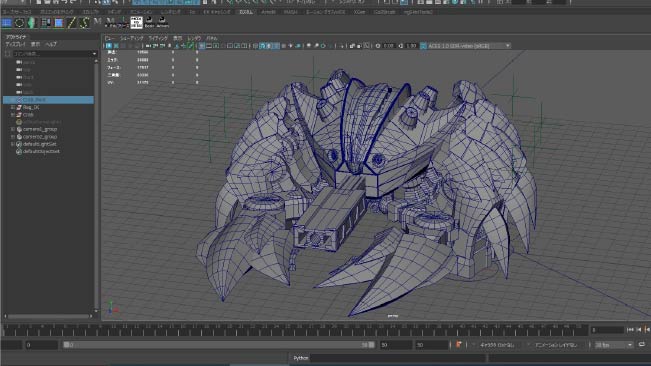Open the Outliner ディスプレイ (Display) menu
Viewport: 651px width, 366px height.
coord(15,44)
